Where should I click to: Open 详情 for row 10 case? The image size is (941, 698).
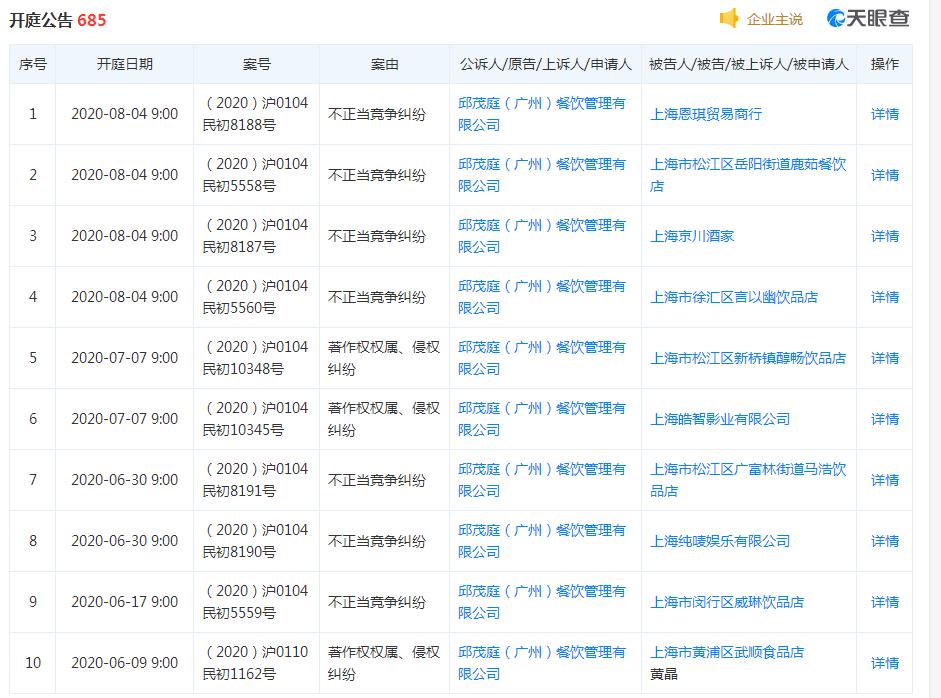(884, 663)
